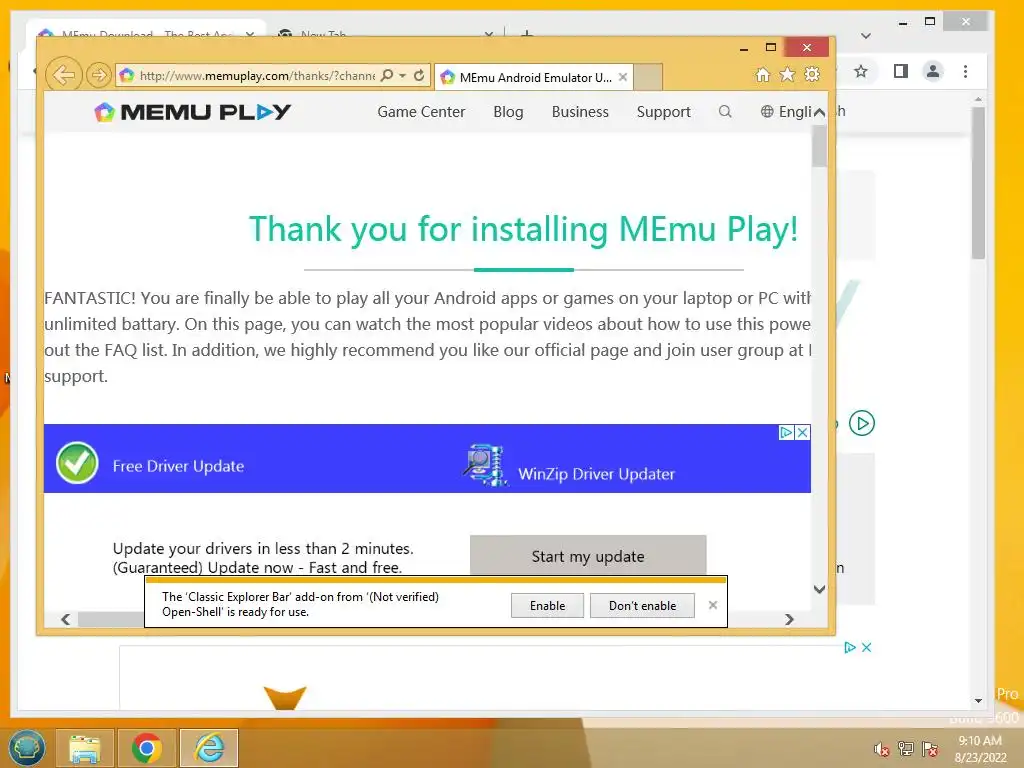Click the AdChoices icon on blue banner

coord(786,432)
